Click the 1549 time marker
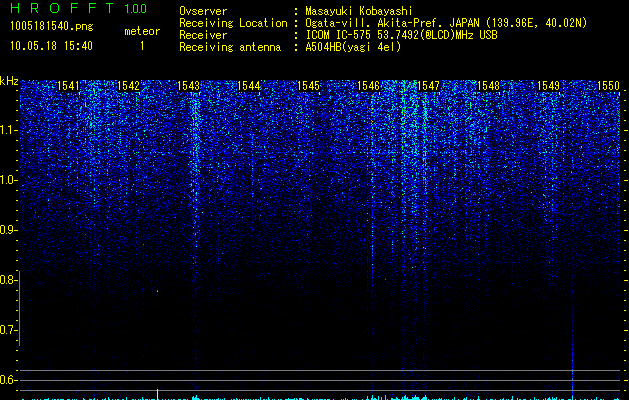Screen dimensions: 629x400 (x=548, y=86)
